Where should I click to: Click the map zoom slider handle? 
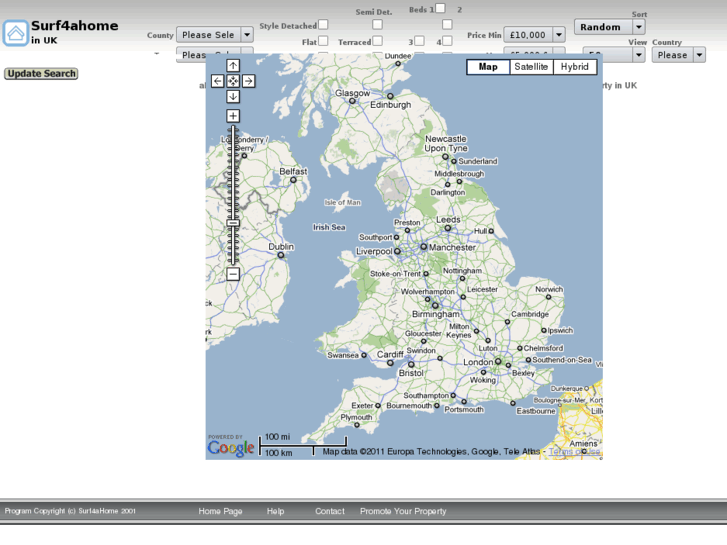[233, 223]
